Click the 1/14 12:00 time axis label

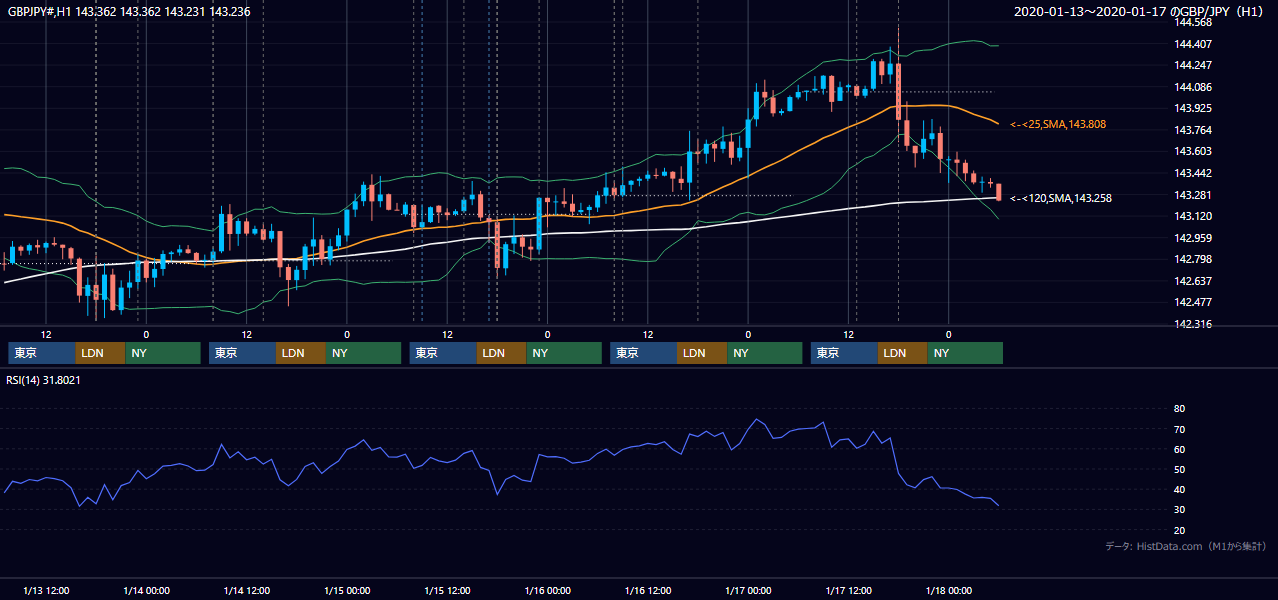(x=247, y=591)
